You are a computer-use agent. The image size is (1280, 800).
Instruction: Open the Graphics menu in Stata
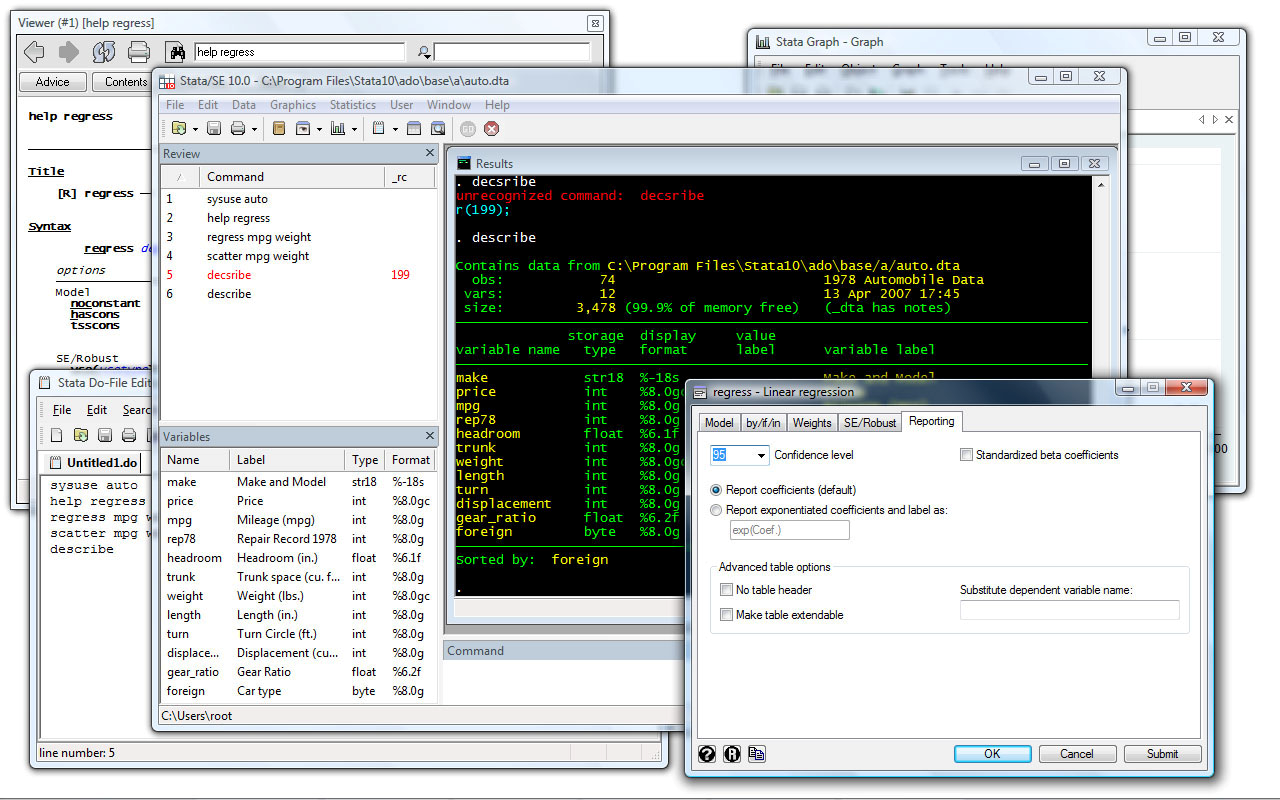pyautogui.click(x=293, y=104)
